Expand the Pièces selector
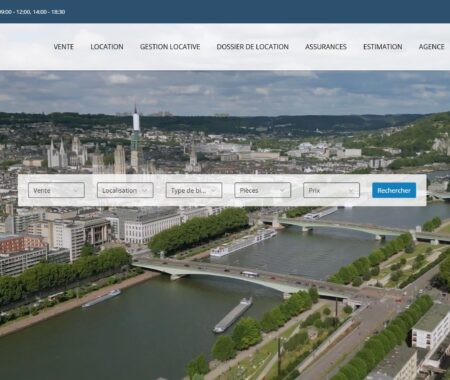The width and height of the screenshot is (450, 380). pos(263,190)
